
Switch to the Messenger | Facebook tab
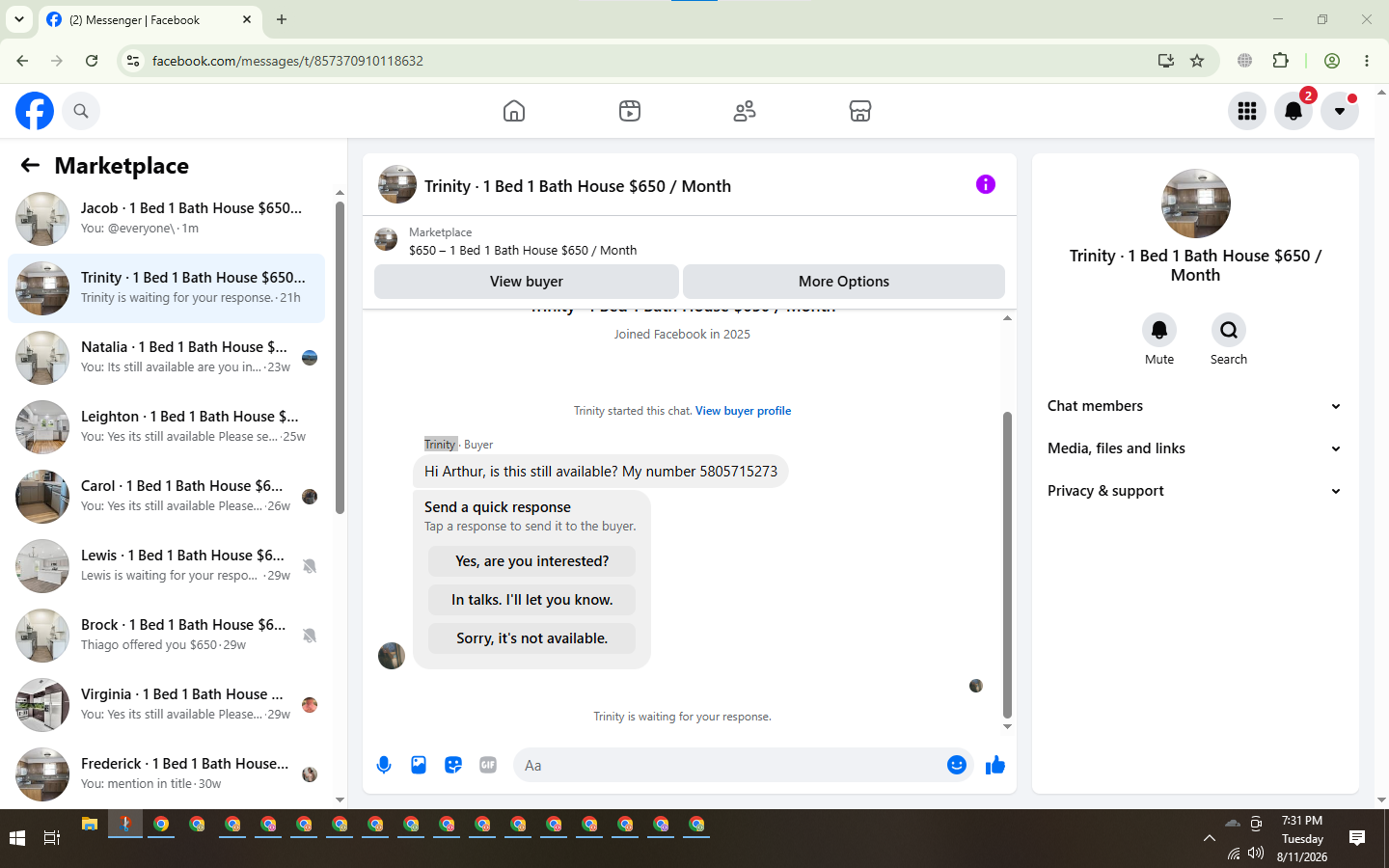149,19
